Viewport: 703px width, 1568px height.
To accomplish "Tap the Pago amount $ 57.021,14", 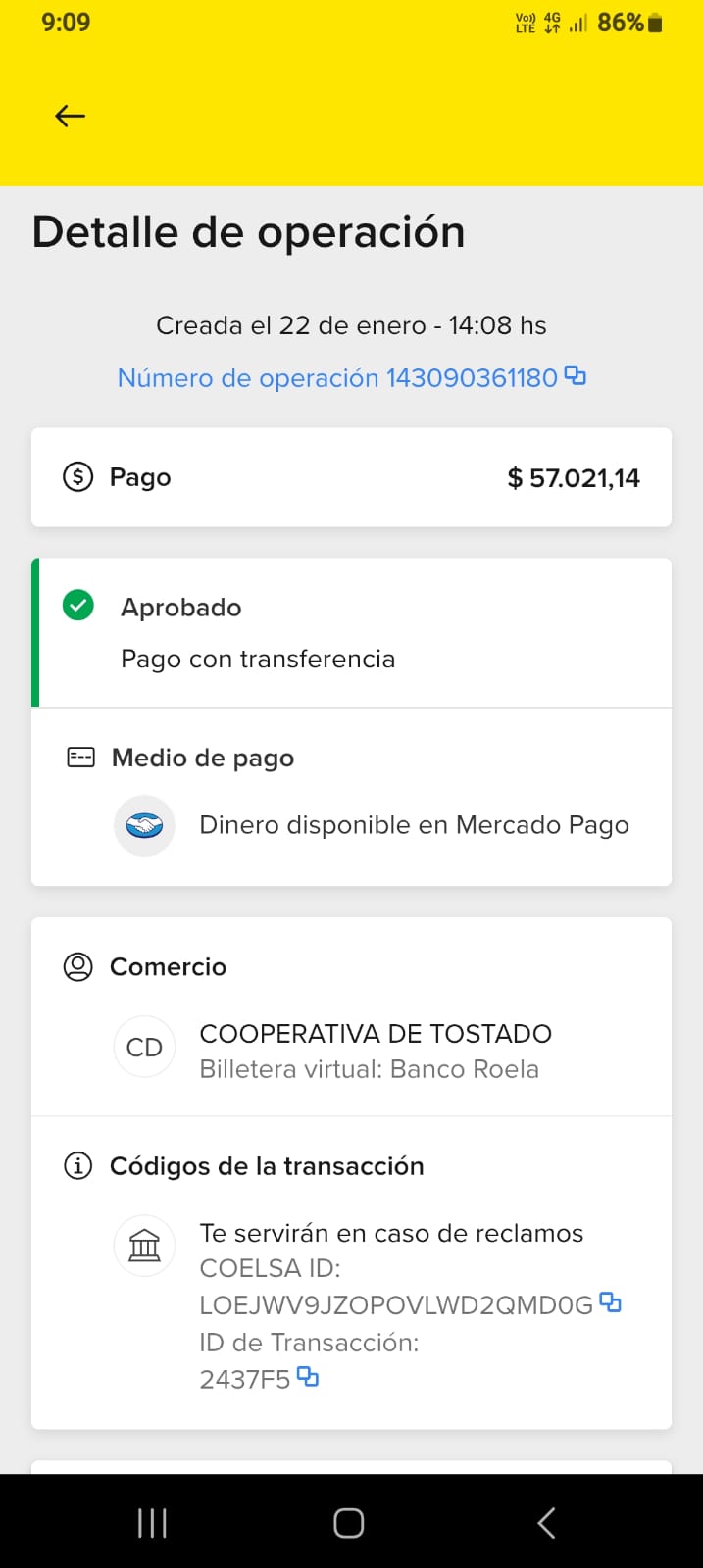I will [574, 478].
